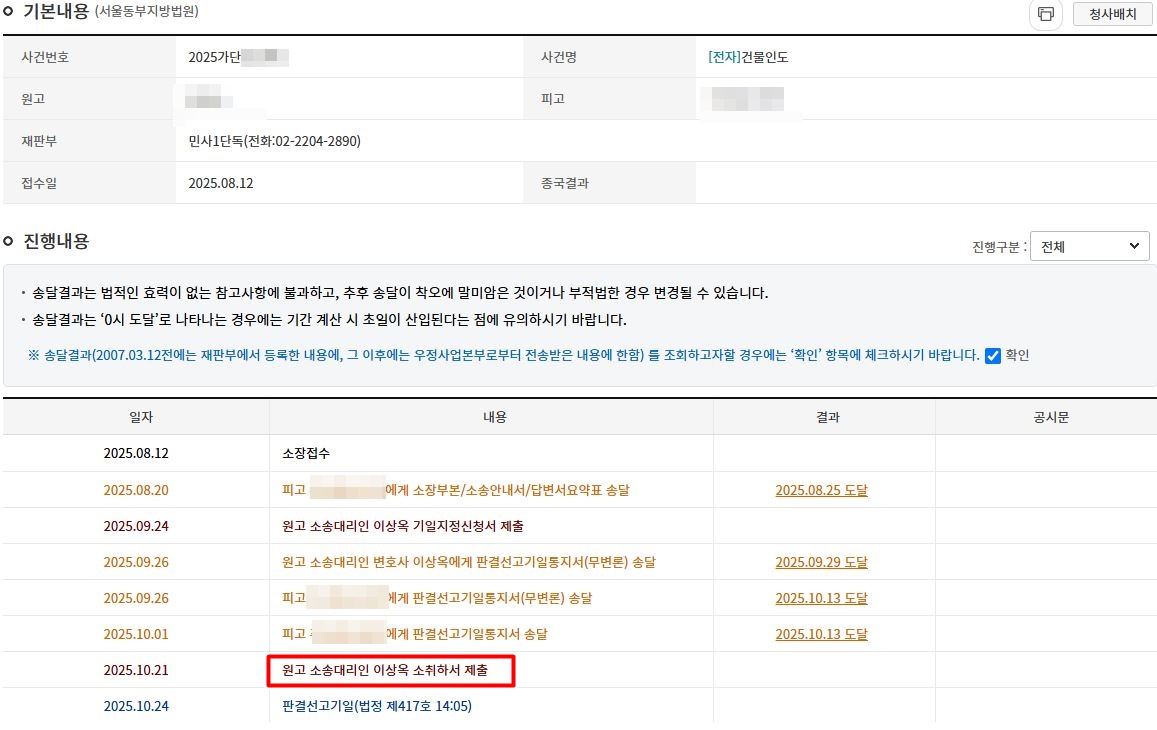Click the [전자]건물인도 case name
The width and height of the screenshot is (1157, 730).
click(748, 57)
